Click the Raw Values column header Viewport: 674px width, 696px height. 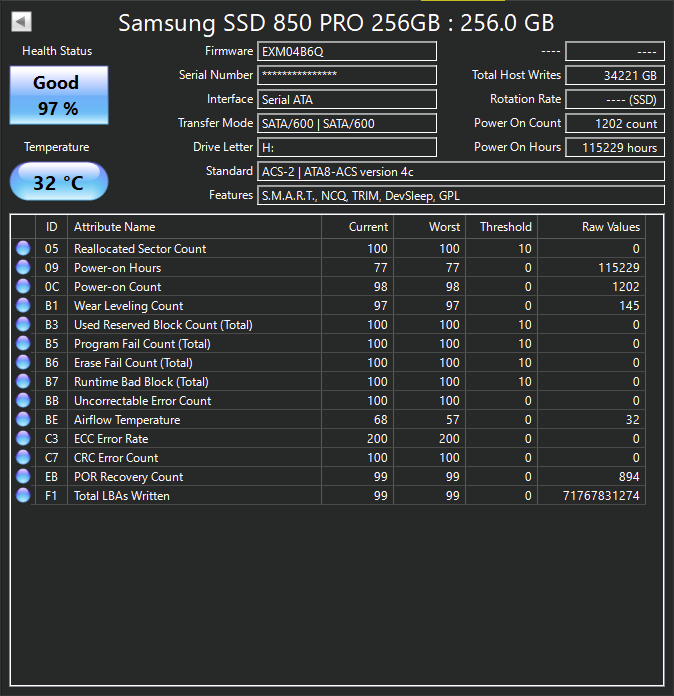(591, 227)
